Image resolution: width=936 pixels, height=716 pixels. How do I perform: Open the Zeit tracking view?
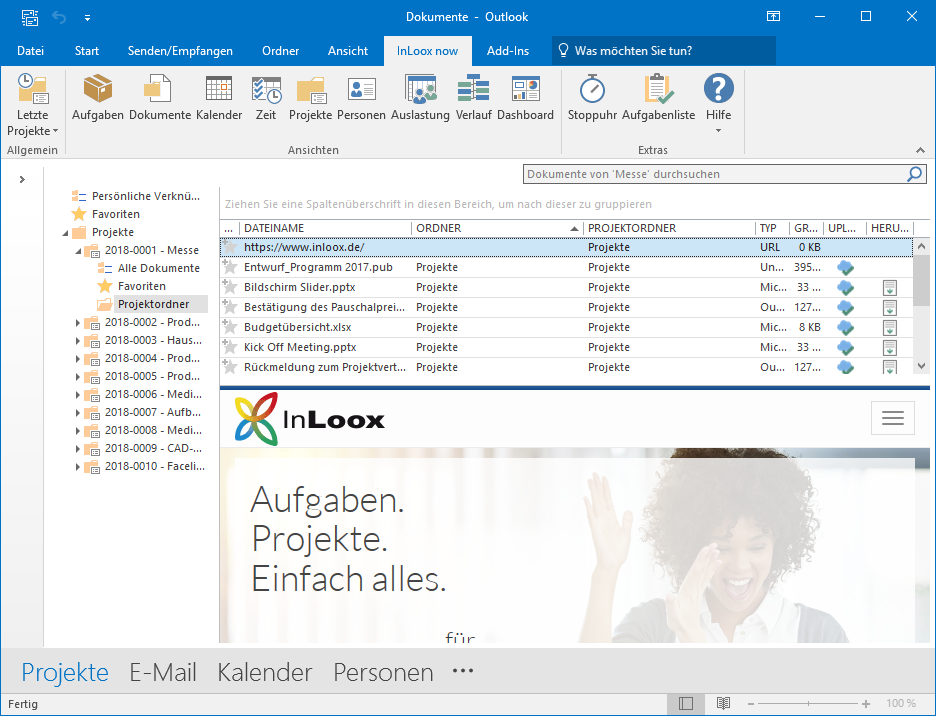[266, 98]
